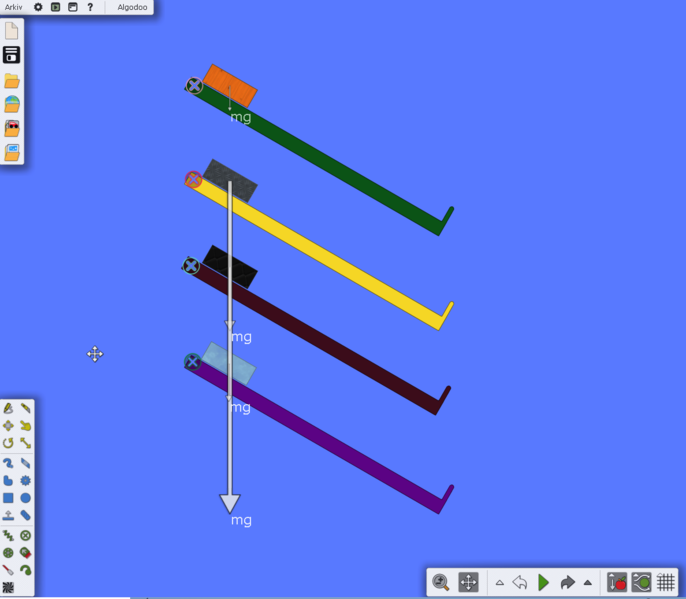Image resolution: width=686 pixels, height=599 pixels.
Task: Select the Rotate tool
Action: click(8, 443)
